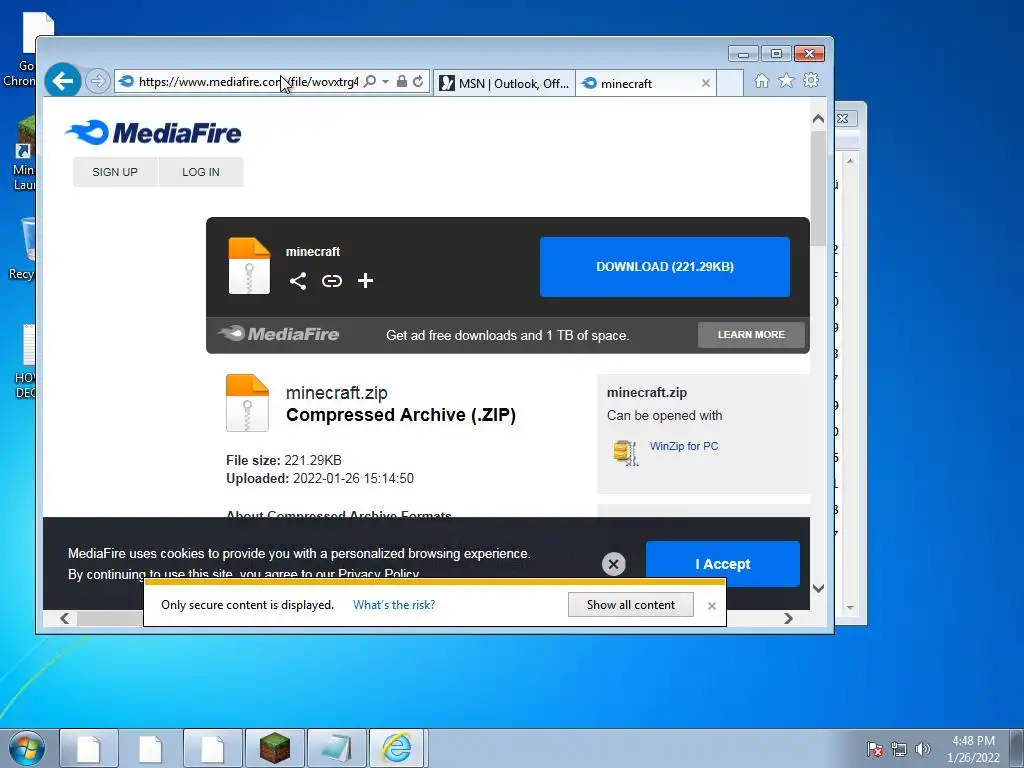Switch to the MSN | Outlook tab
This screenshot has width=1024, height=768.
(504, 84)
